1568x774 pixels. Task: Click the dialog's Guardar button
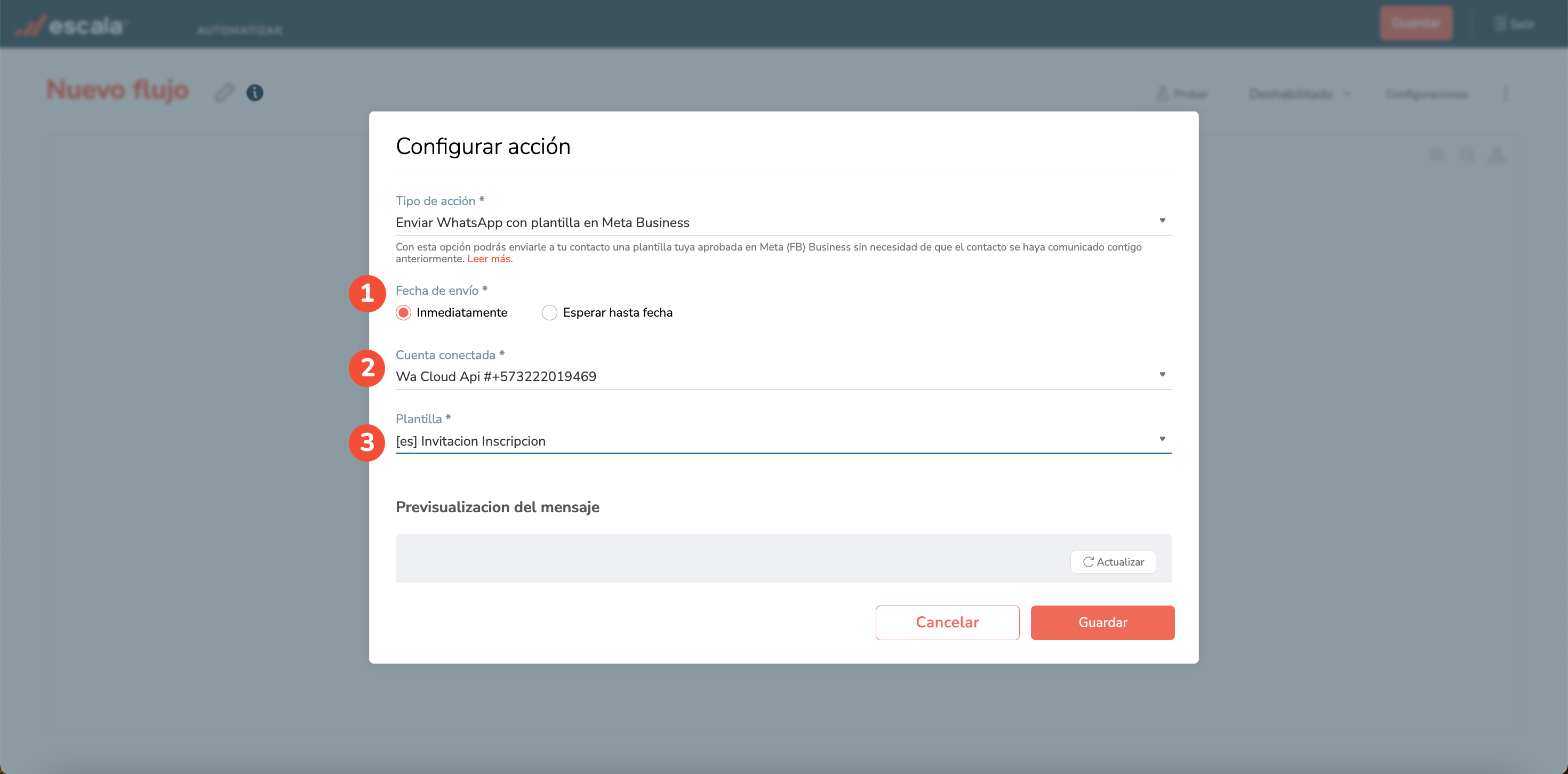pos(1102,622)
